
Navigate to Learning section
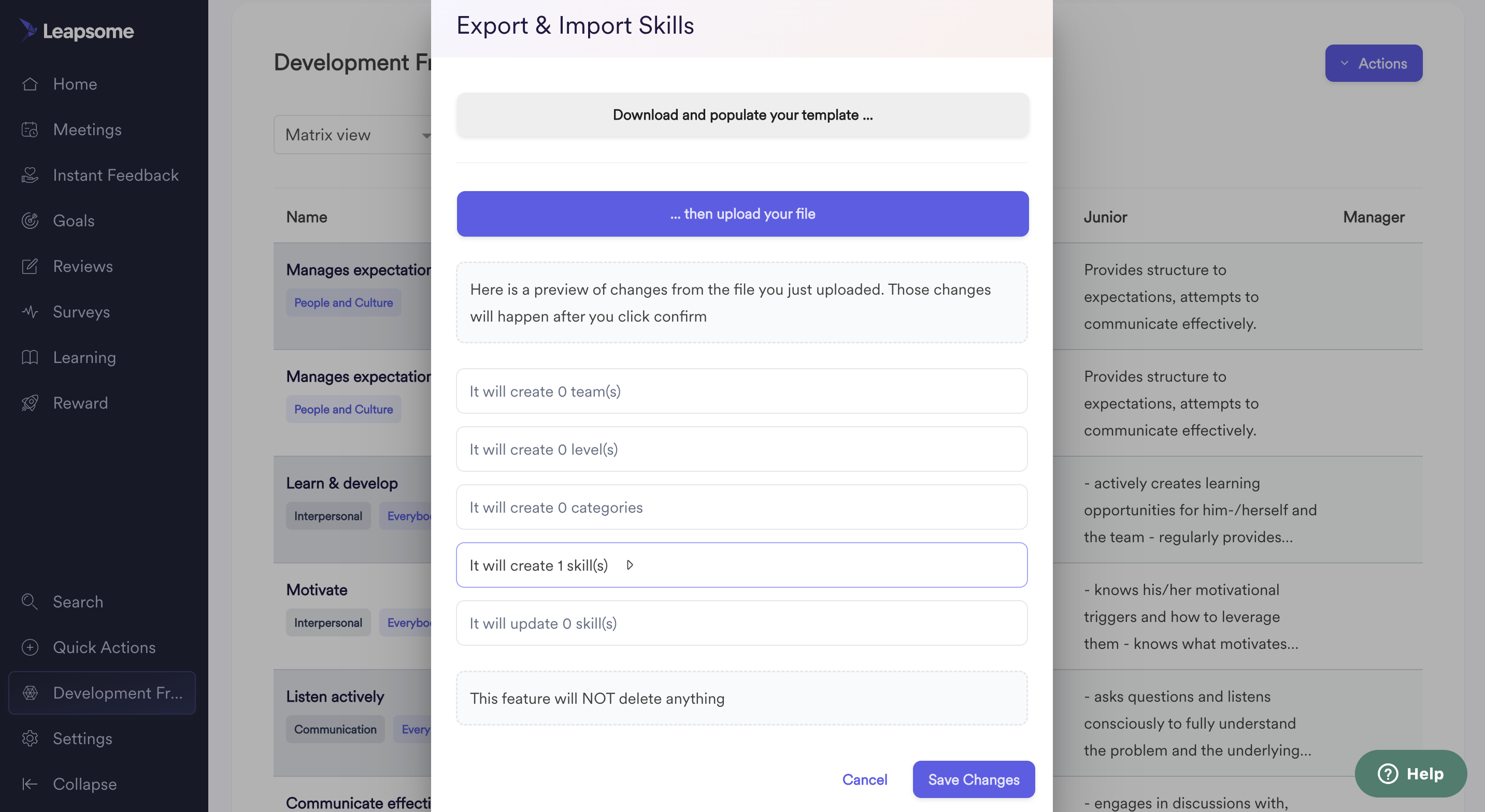(84, 358)
